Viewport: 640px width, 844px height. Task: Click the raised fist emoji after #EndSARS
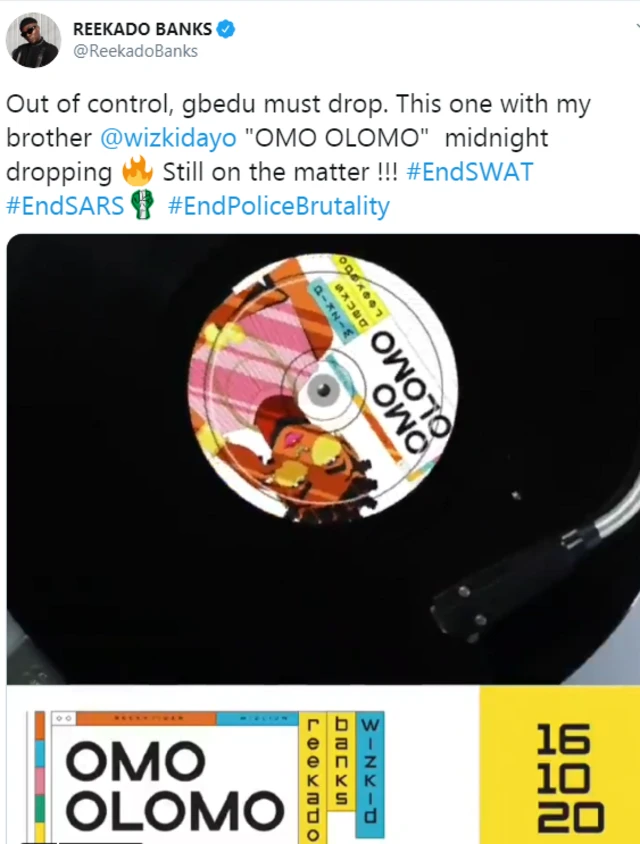(144, 206)
